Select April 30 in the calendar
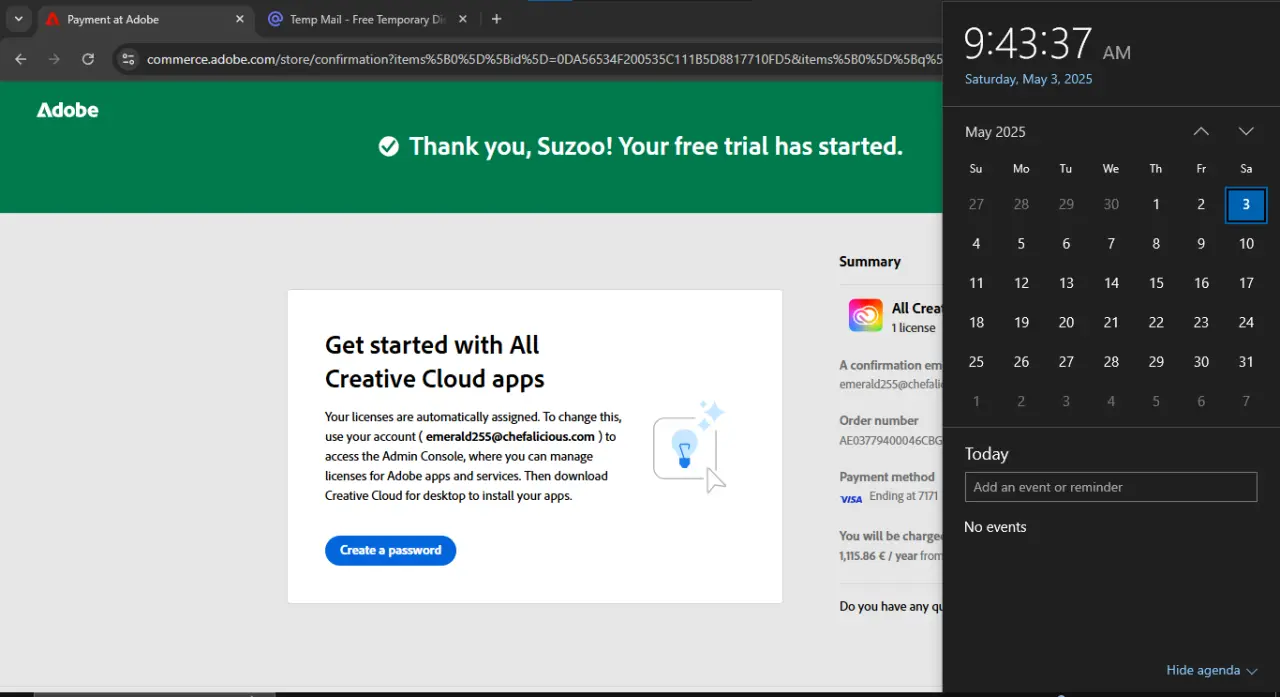This screenshot has height=697, width=1280. click(1111, 204)
